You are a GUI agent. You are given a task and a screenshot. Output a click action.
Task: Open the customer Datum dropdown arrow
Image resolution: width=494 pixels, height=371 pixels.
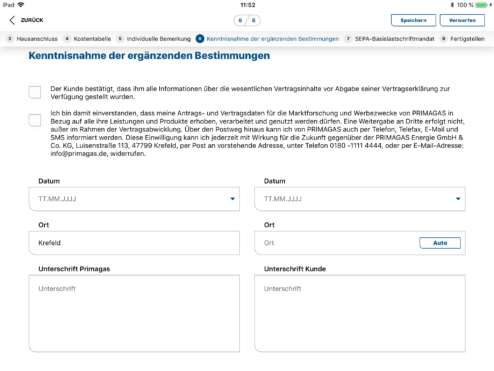coord(458,199)
